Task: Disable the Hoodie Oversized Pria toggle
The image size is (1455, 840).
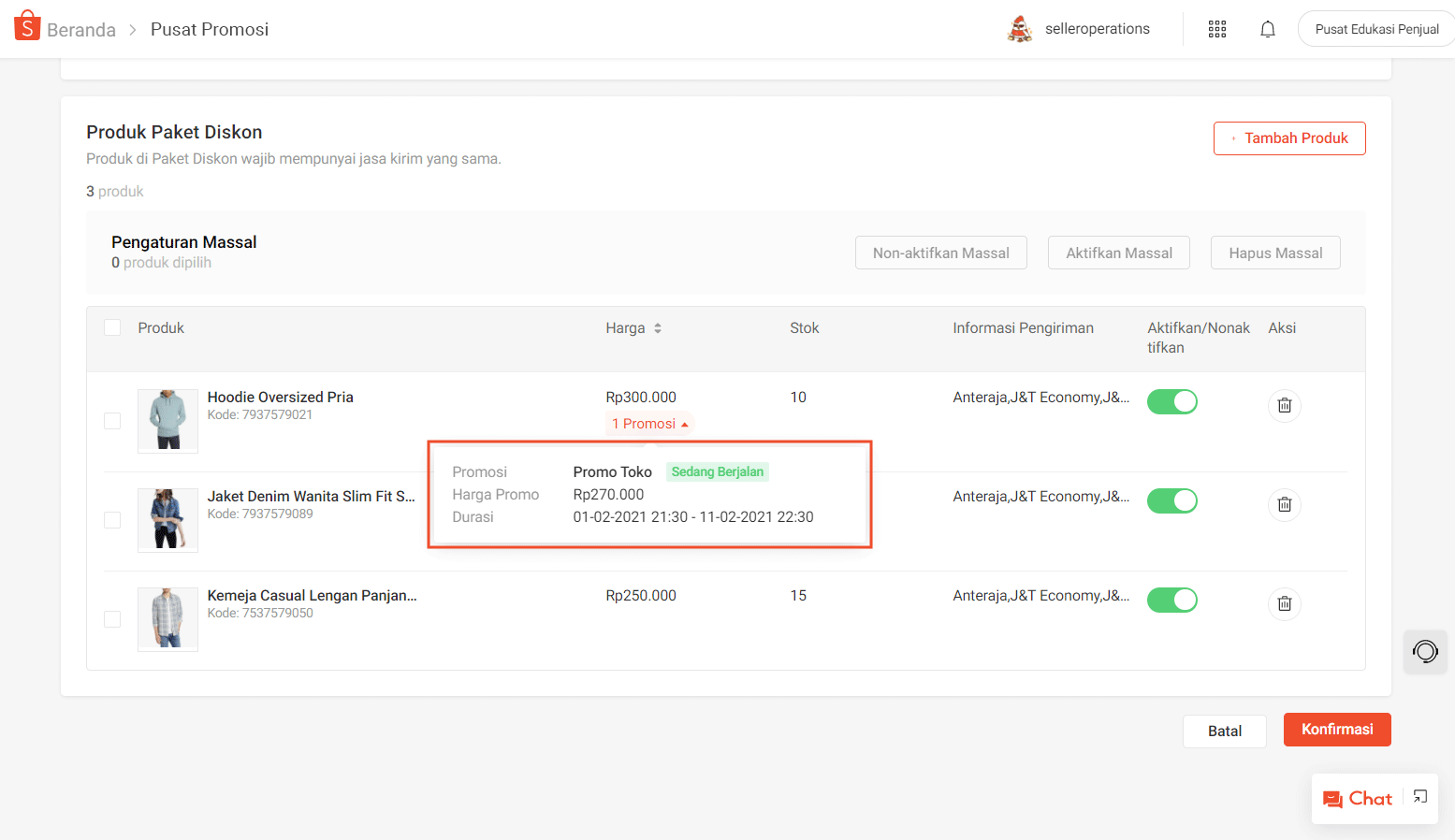Action: (x=1171, y=401)
